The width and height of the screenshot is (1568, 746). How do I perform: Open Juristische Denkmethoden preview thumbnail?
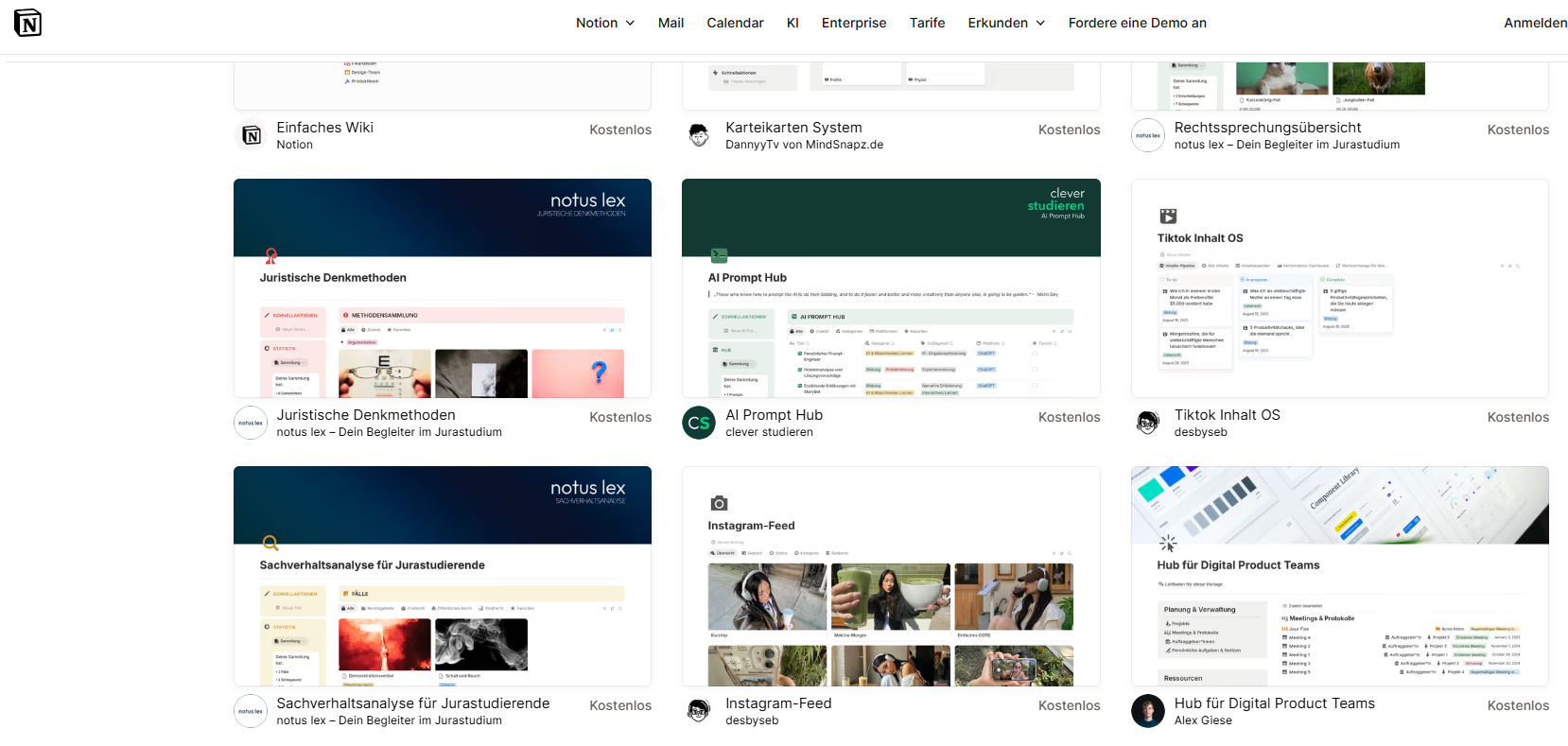coord(443,288)
